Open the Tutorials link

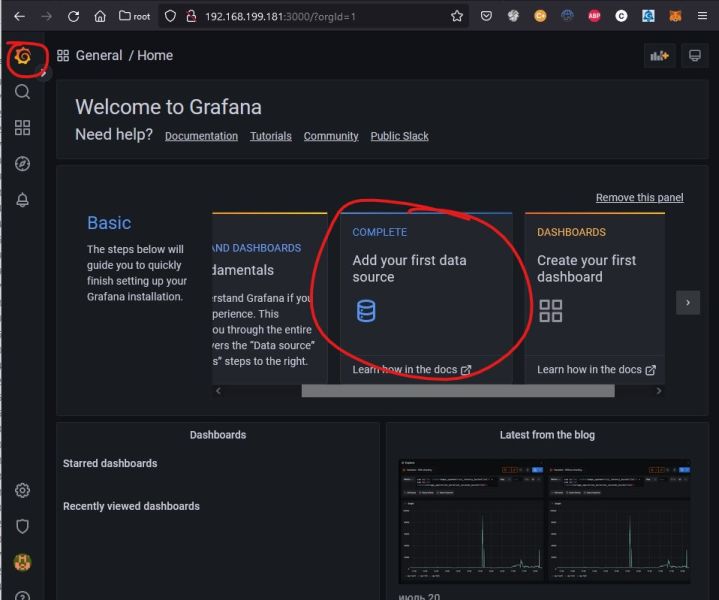coord(271,136)
